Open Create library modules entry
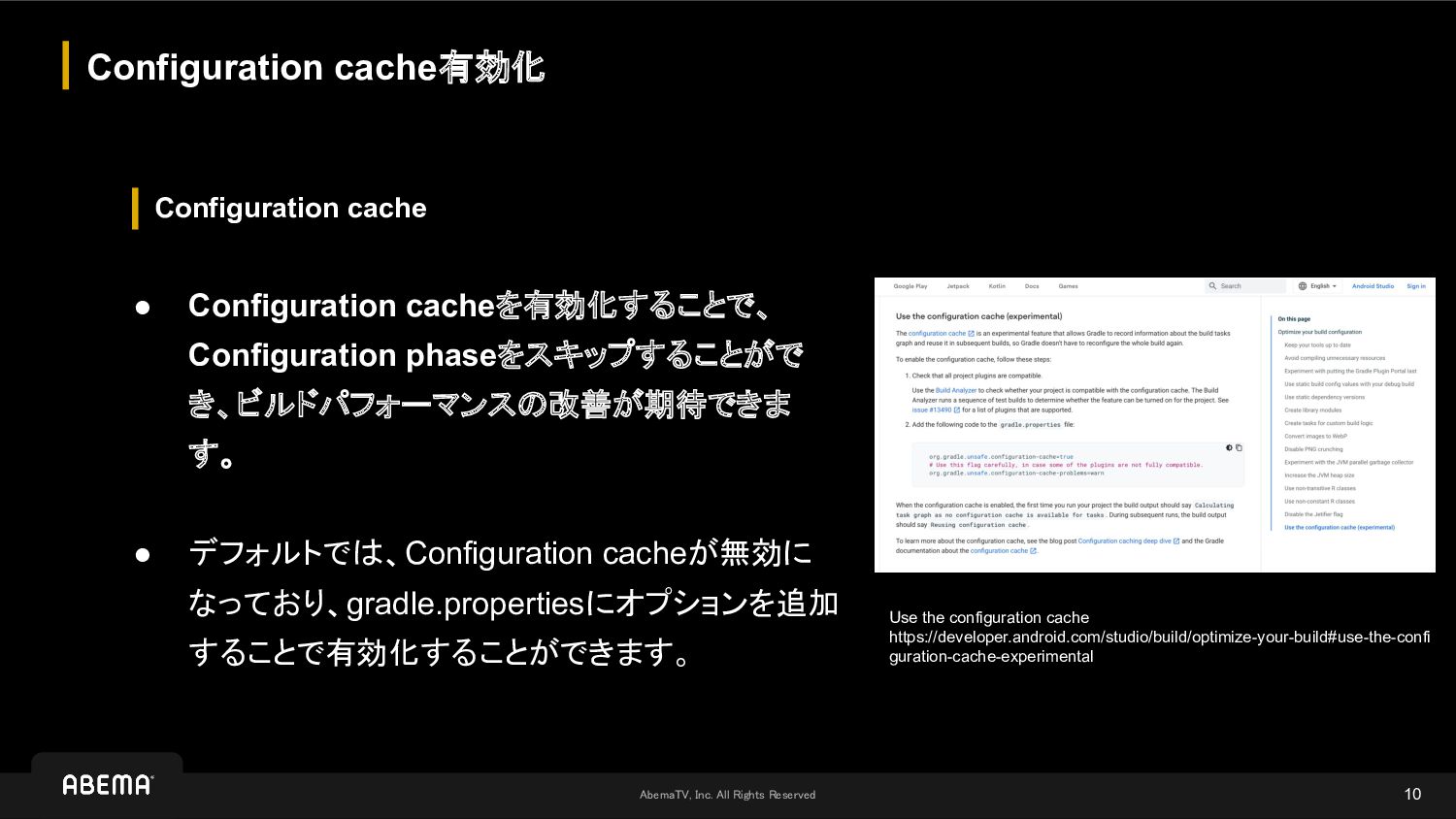The width and height of the screenshot is (1456, 819). tap(1312, 410)
